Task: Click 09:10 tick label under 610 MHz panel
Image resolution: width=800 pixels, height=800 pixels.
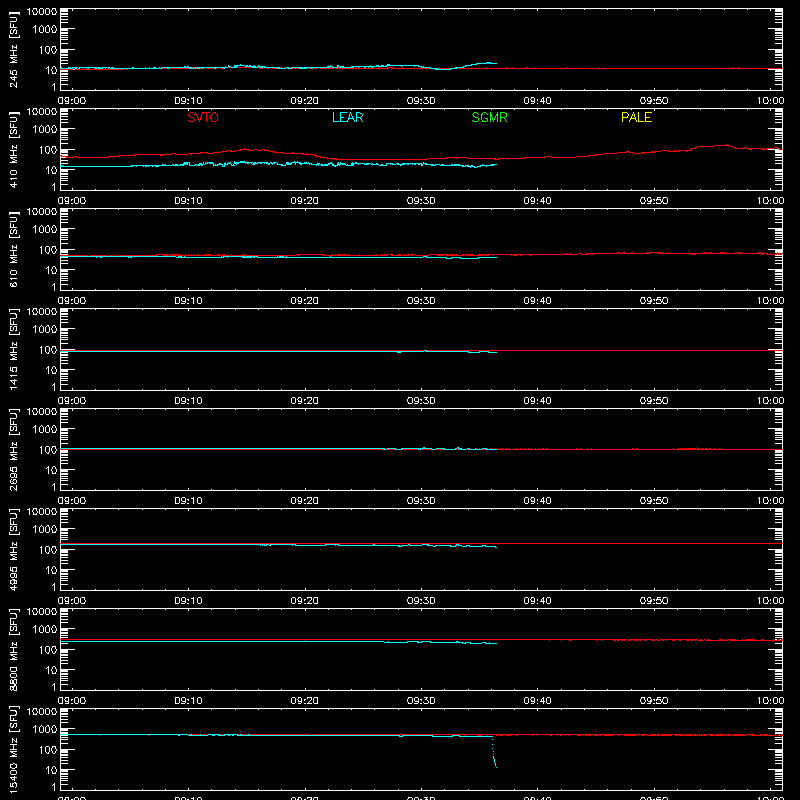Action: (188, 301)
